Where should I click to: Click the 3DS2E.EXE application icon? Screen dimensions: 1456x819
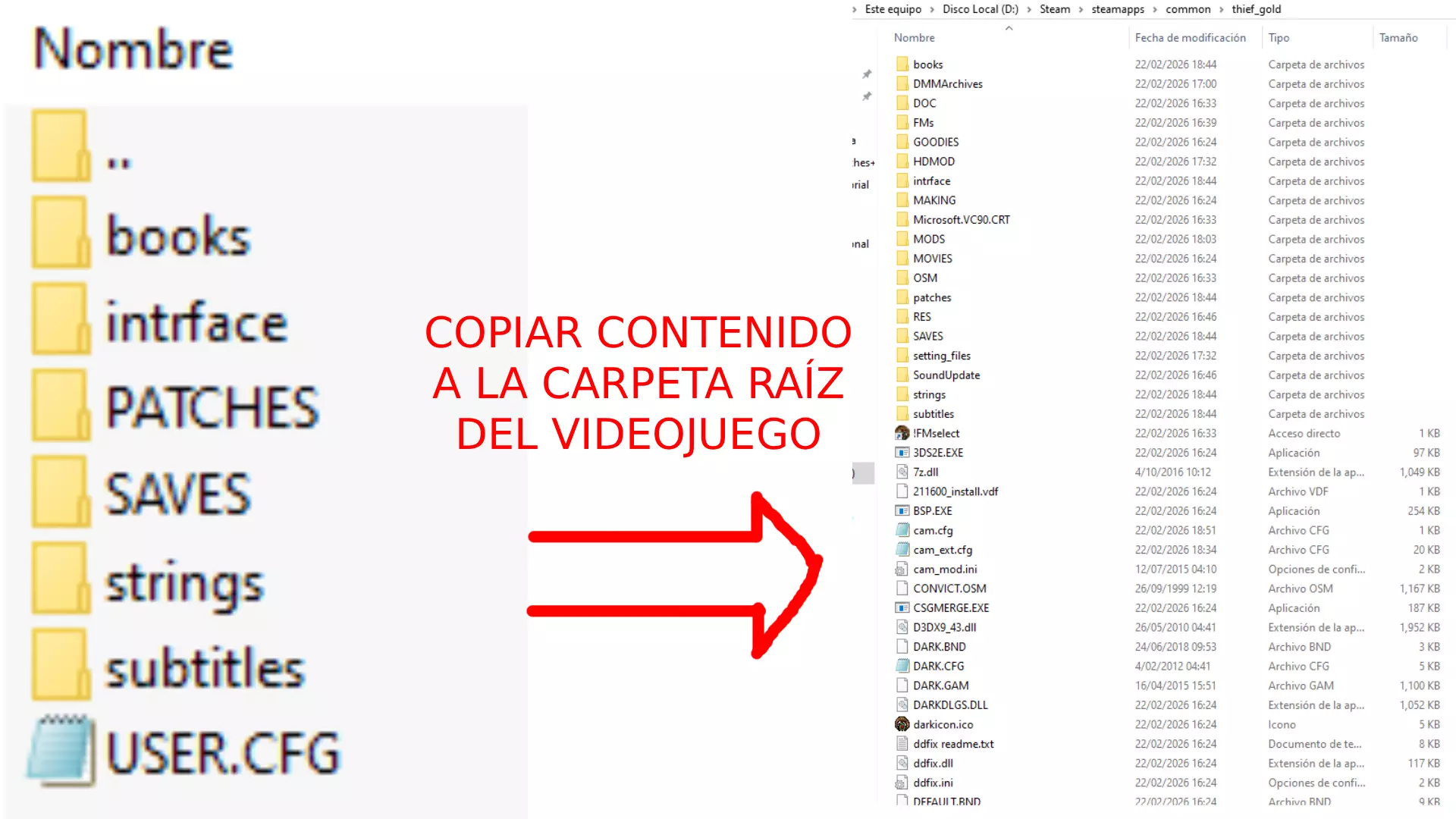(x=902, y=453)
